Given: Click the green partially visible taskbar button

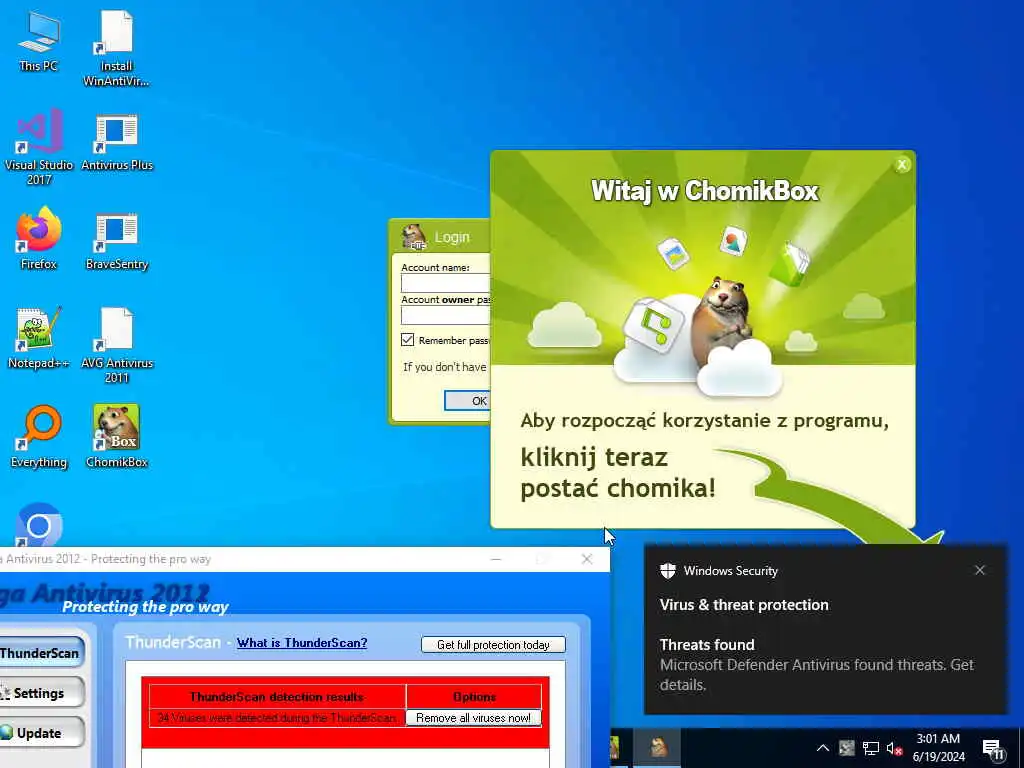Looking at the screenshot, I should pyautogui.click(x=615, y=748).
